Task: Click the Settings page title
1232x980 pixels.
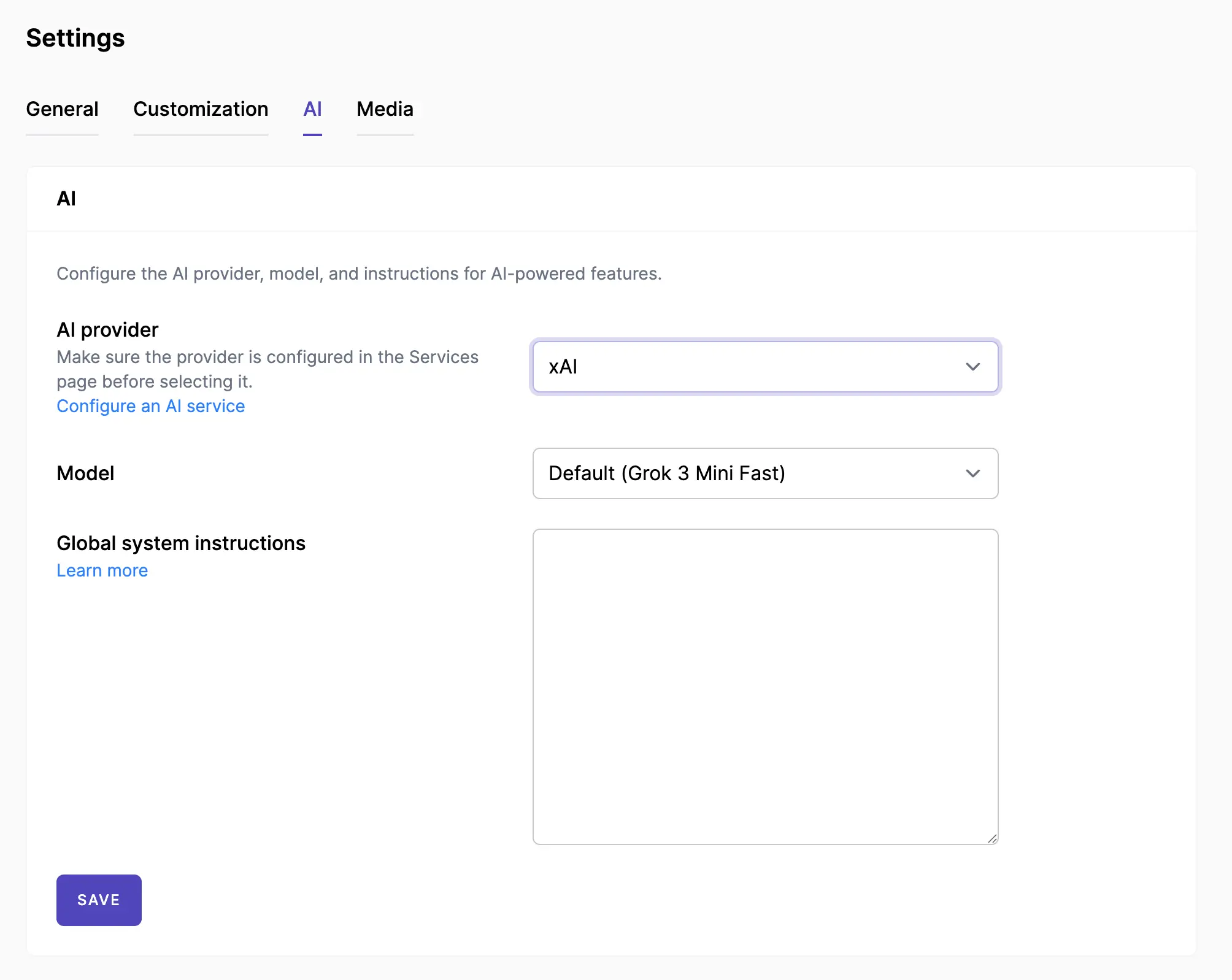Action: click(x=75, y=37)
